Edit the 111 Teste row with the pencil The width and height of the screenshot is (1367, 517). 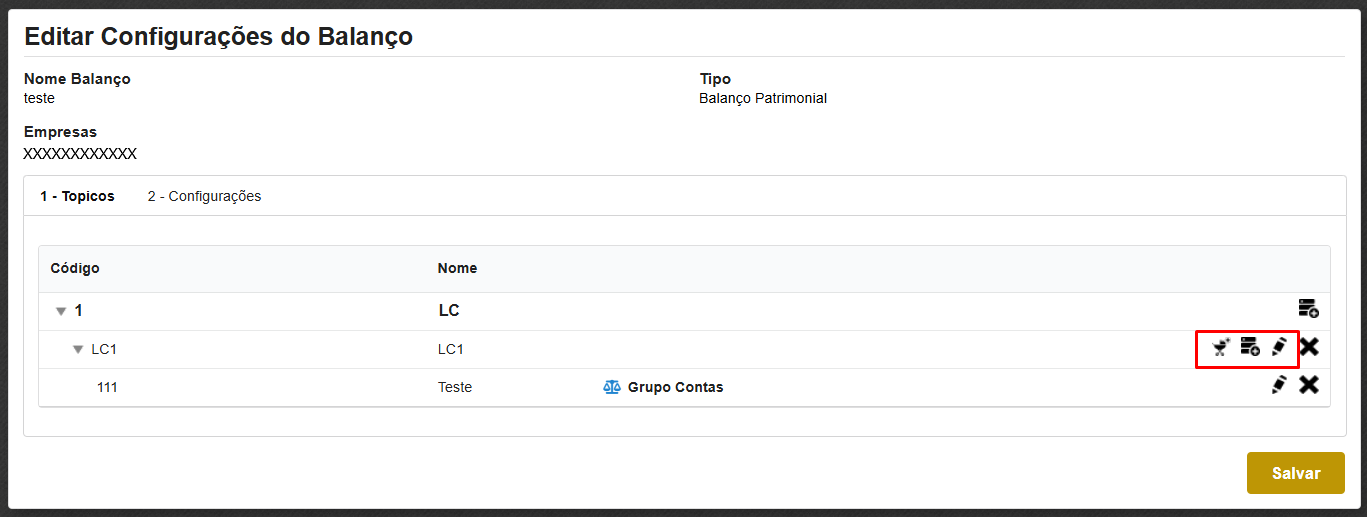click(1279, 385)
